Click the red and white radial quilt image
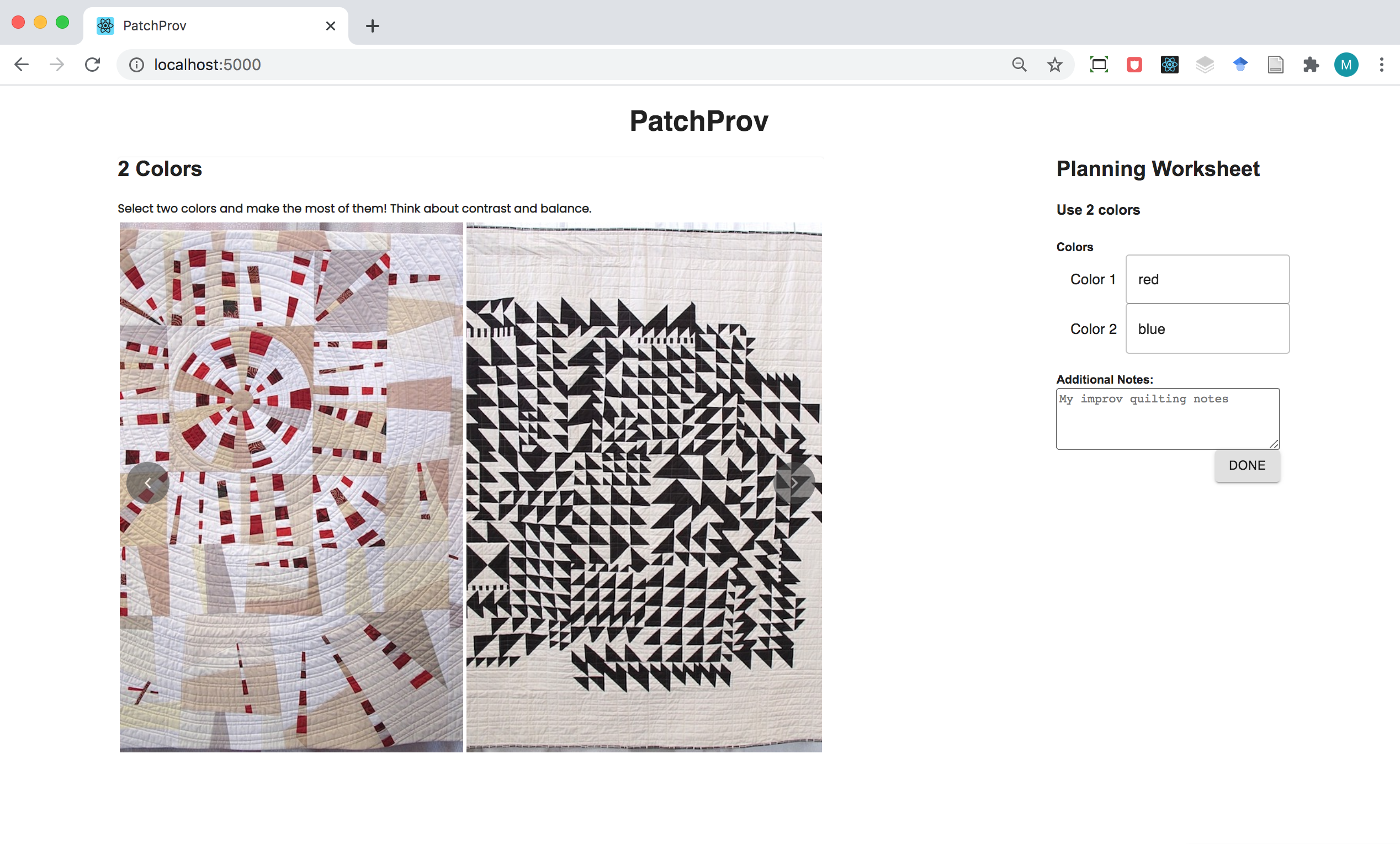Viewport: 1400px width, 844px height. (x=291, y=487)
